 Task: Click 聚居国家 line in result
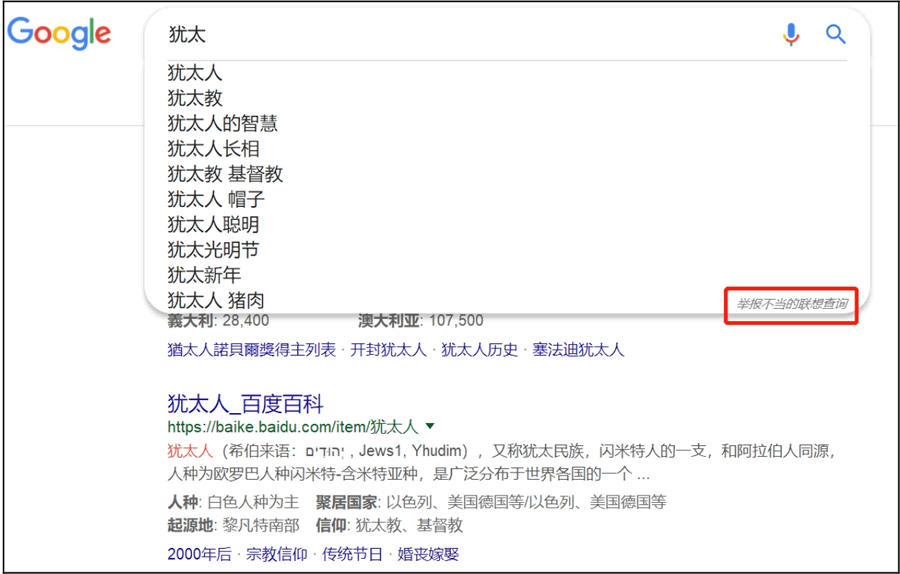point(491,502)
